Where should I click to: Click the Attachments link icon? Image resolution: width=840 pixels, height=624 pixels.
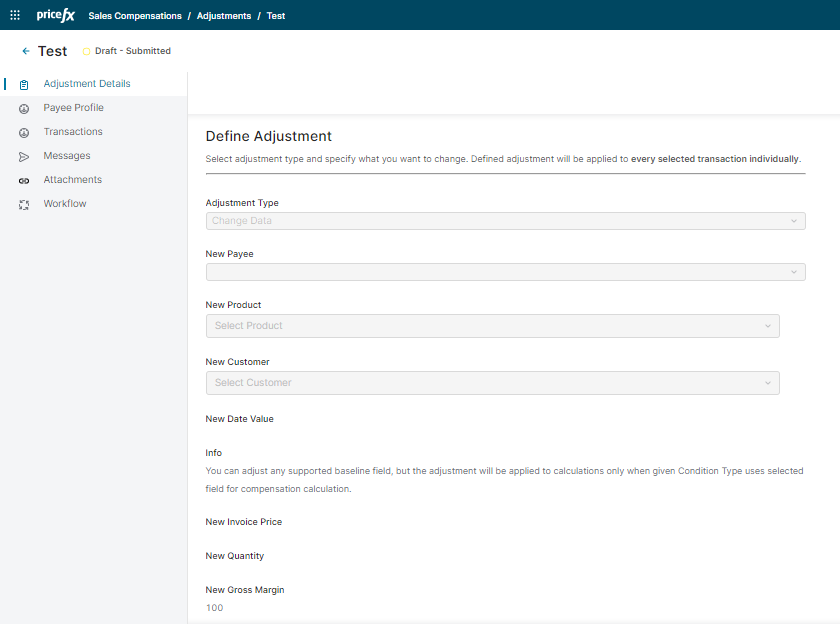[x=24, y=181]
